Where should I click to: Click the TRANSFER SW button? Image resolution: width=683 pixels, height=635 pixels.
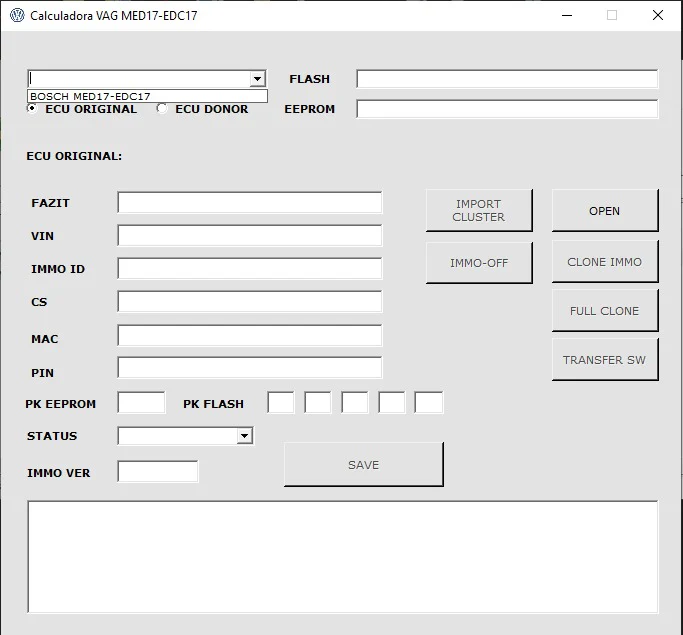605,360
